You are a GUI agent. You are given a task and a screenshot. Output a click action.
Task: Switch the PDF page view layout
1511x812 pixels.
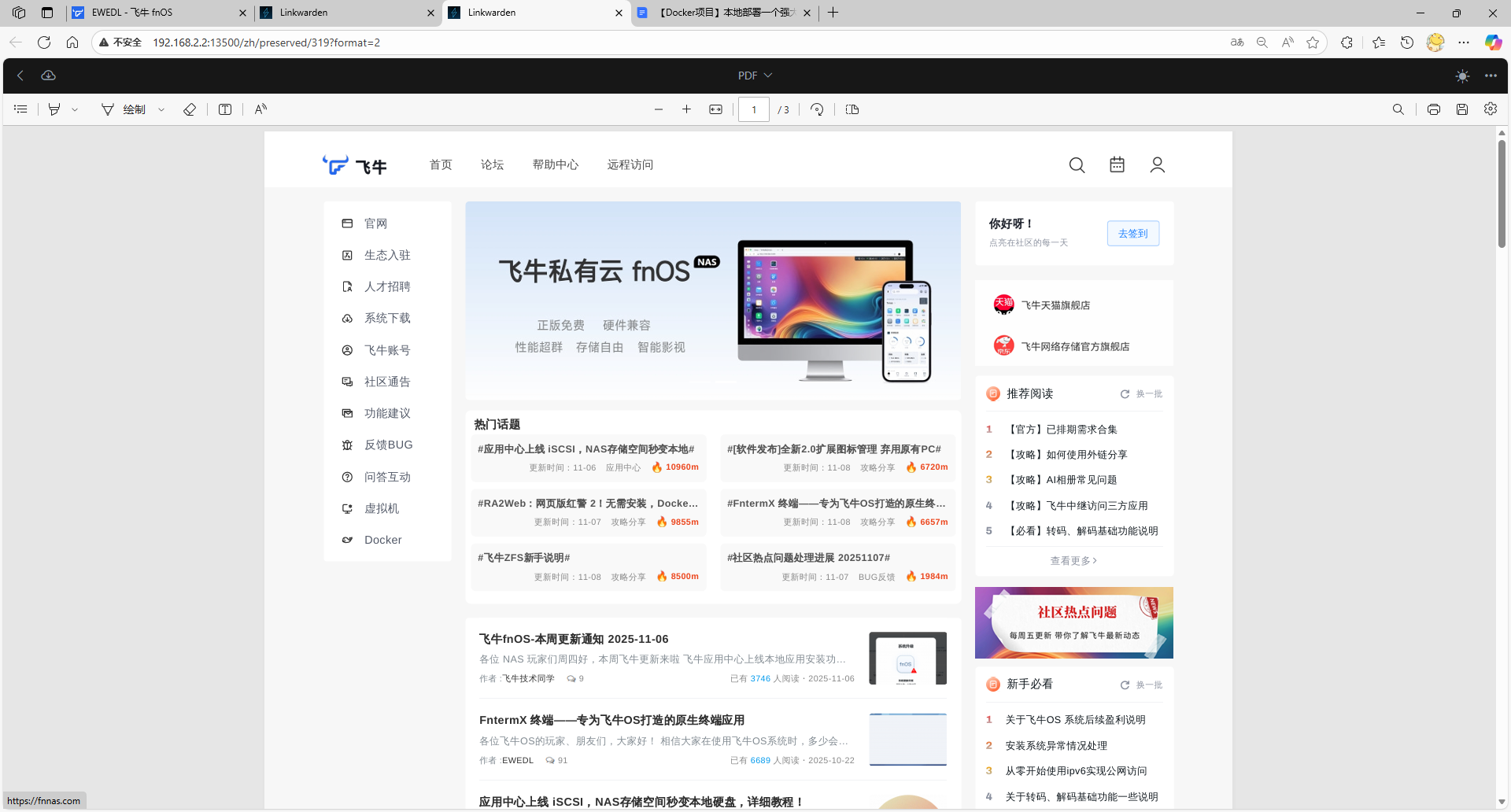(852, 109)
